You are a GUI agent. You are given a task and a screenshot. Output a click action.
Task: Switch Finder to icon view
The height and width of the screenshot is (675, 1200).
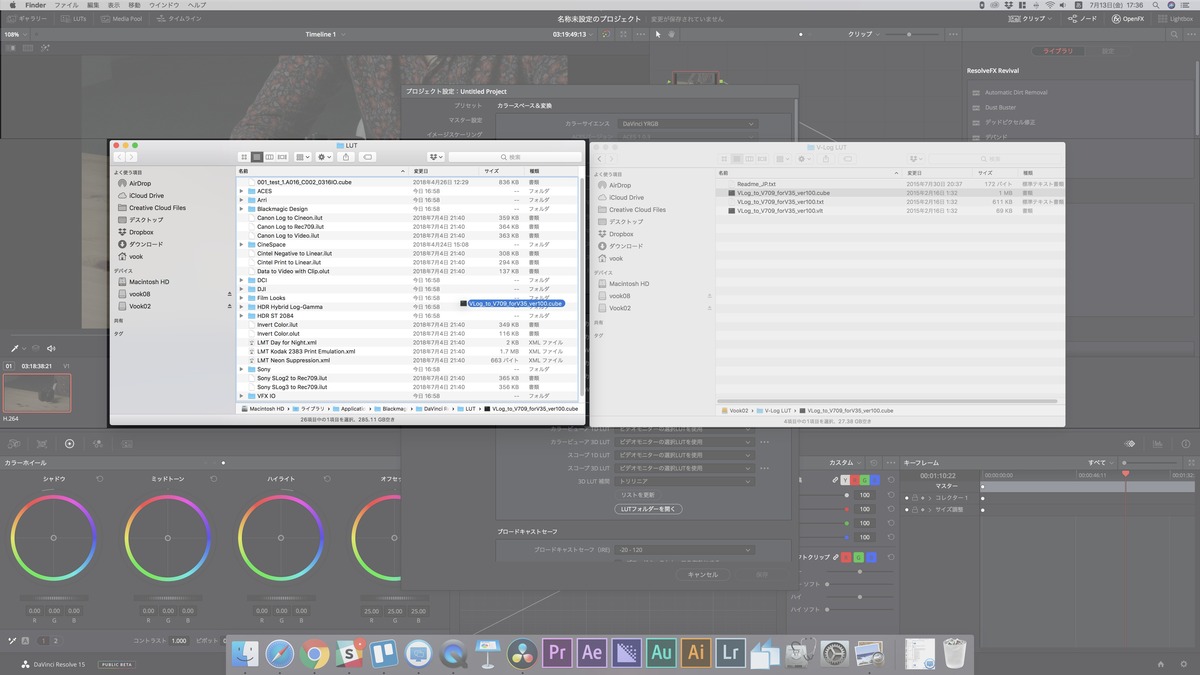[244, 157]
